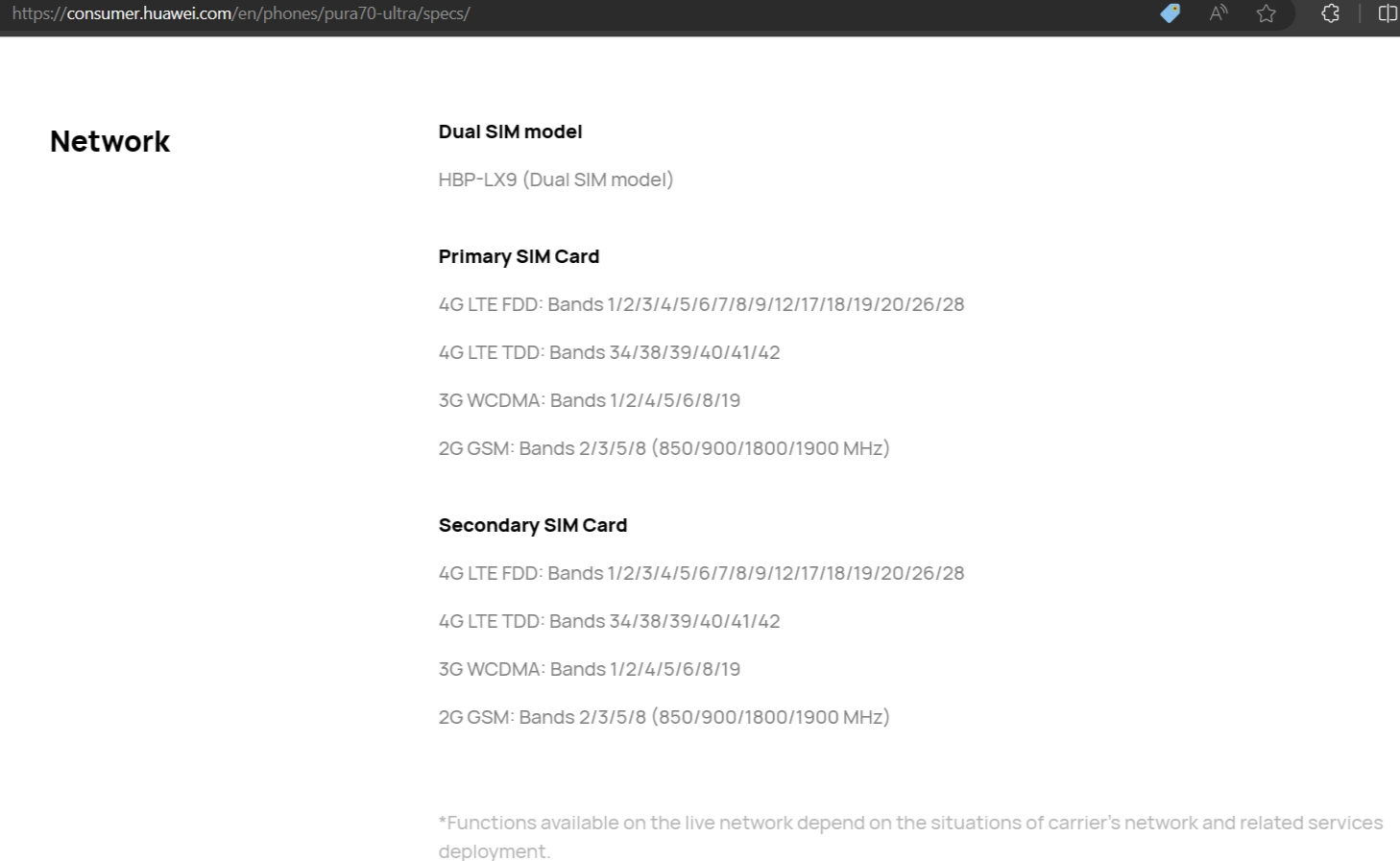
Task: Open the split screen icon
Action: coord(1388,13)
